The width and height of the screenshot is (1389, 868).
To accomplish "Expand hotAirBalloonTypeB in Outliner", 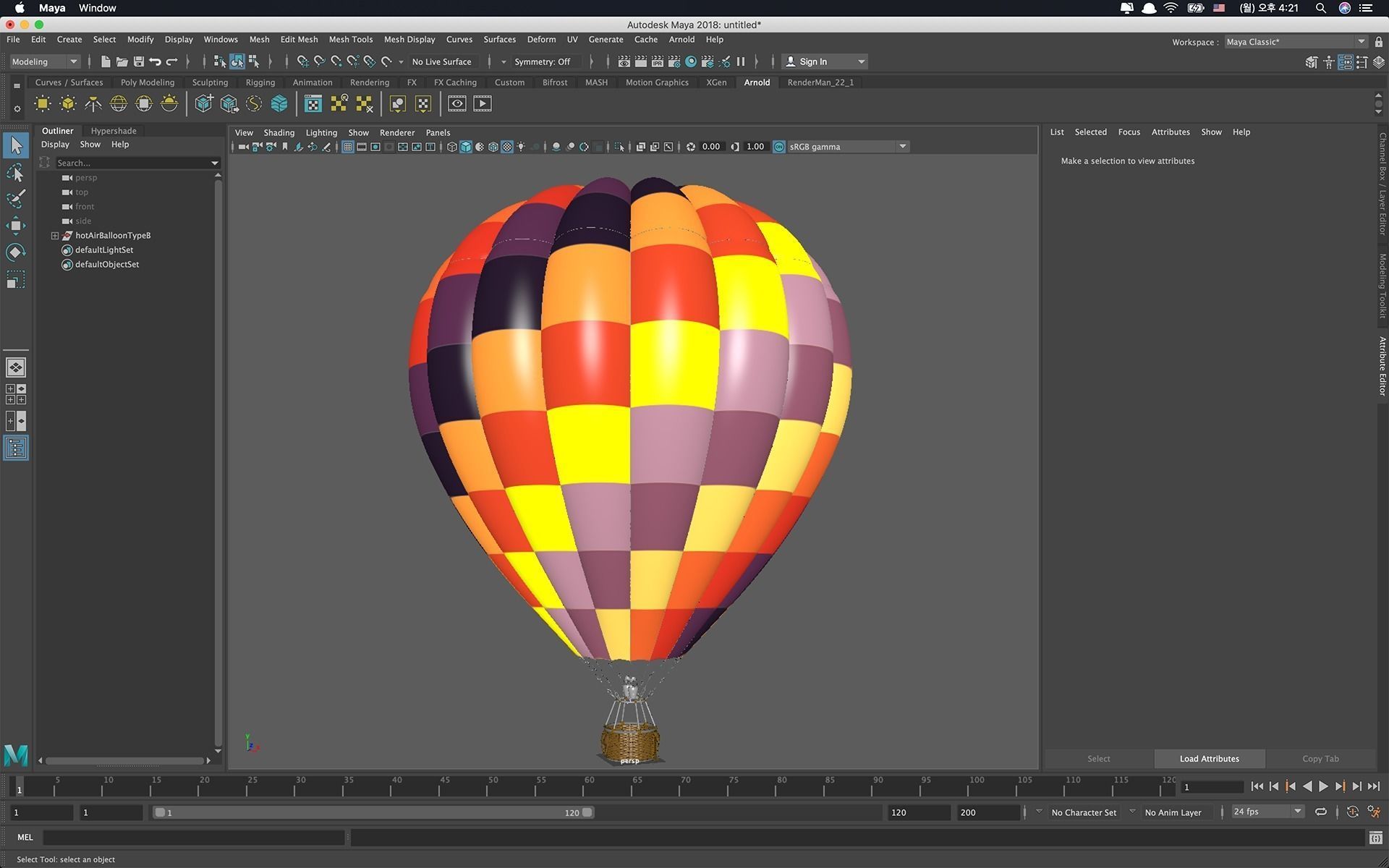I will [x=55, y=236].
